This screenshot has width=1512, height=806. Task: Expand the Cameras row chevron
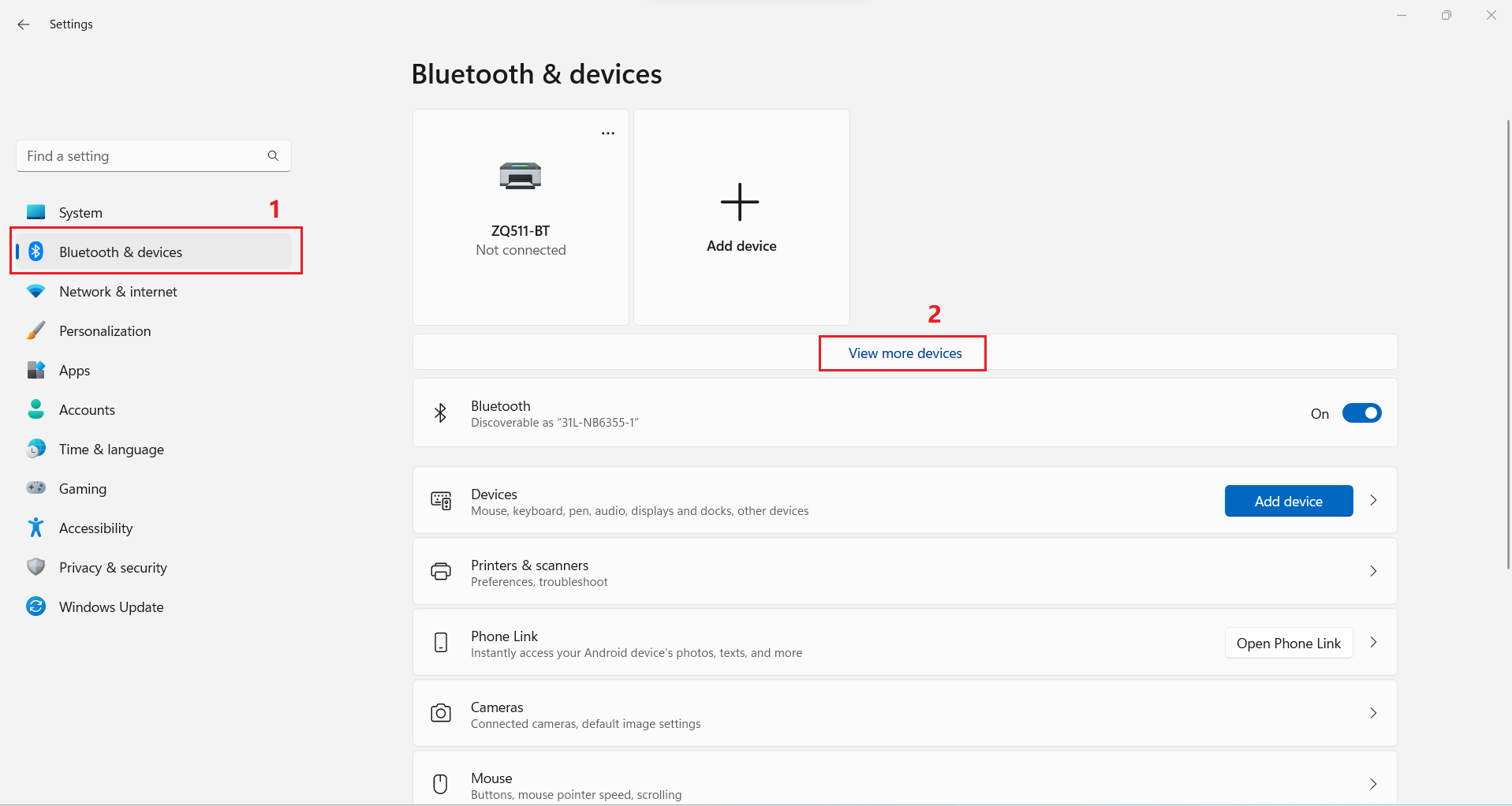point(1373,714)
